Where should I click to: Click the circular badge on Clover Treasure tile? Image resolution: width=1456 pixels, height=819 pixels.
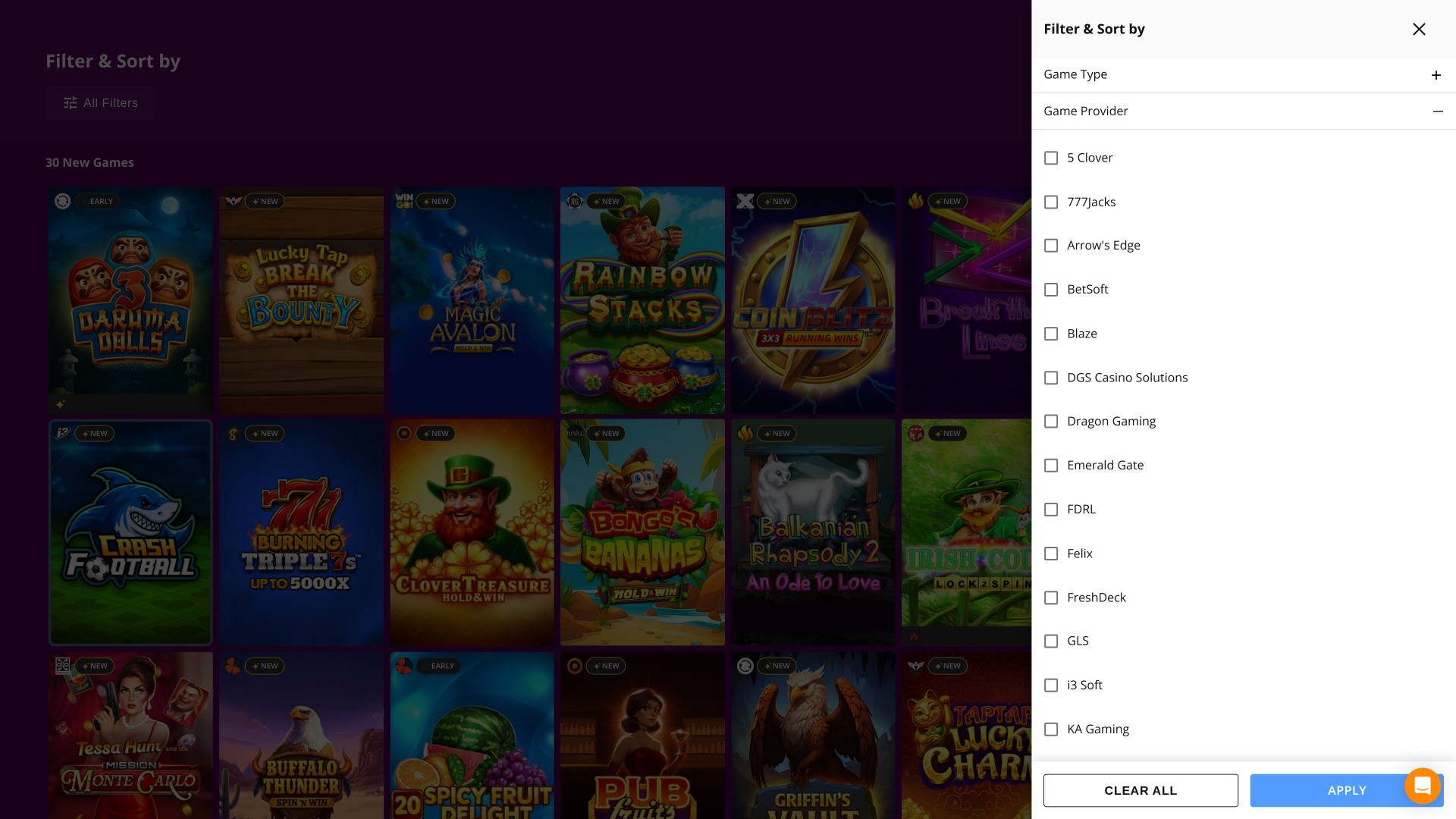click(404, 433)
